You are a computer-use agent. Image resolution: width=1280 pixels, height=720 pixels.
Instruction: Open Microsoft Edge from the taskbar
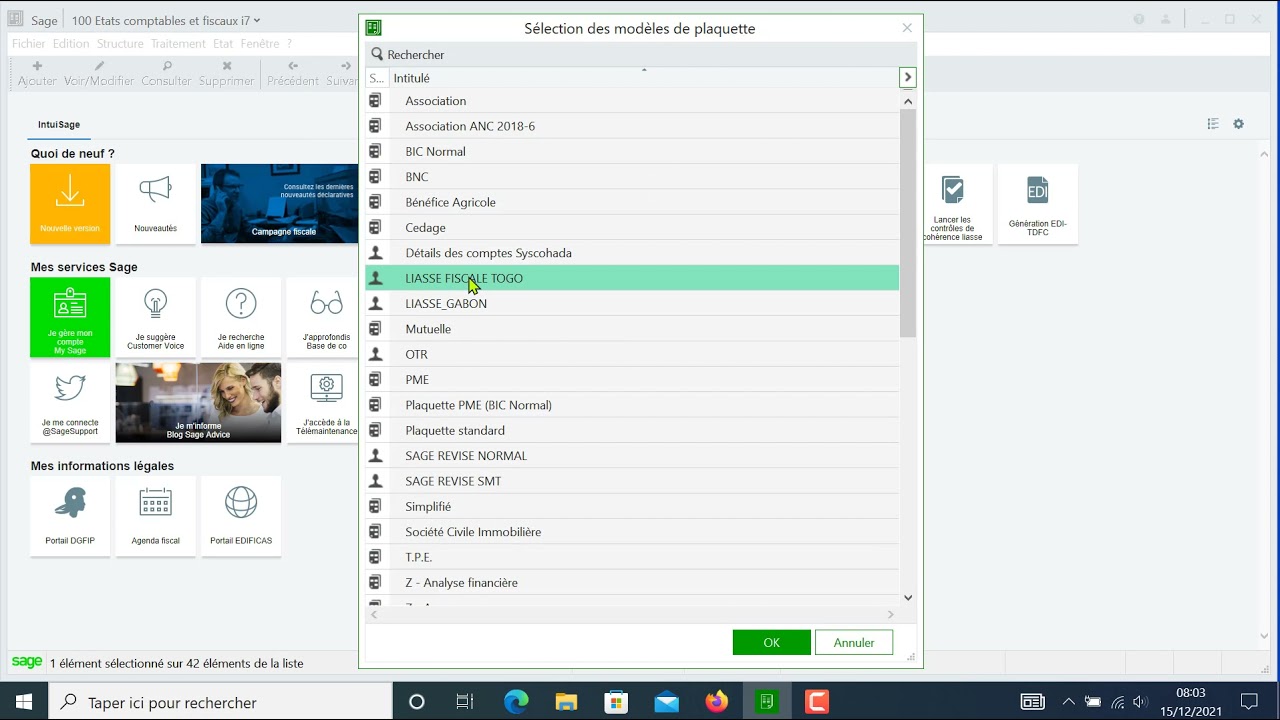(516, 702)
